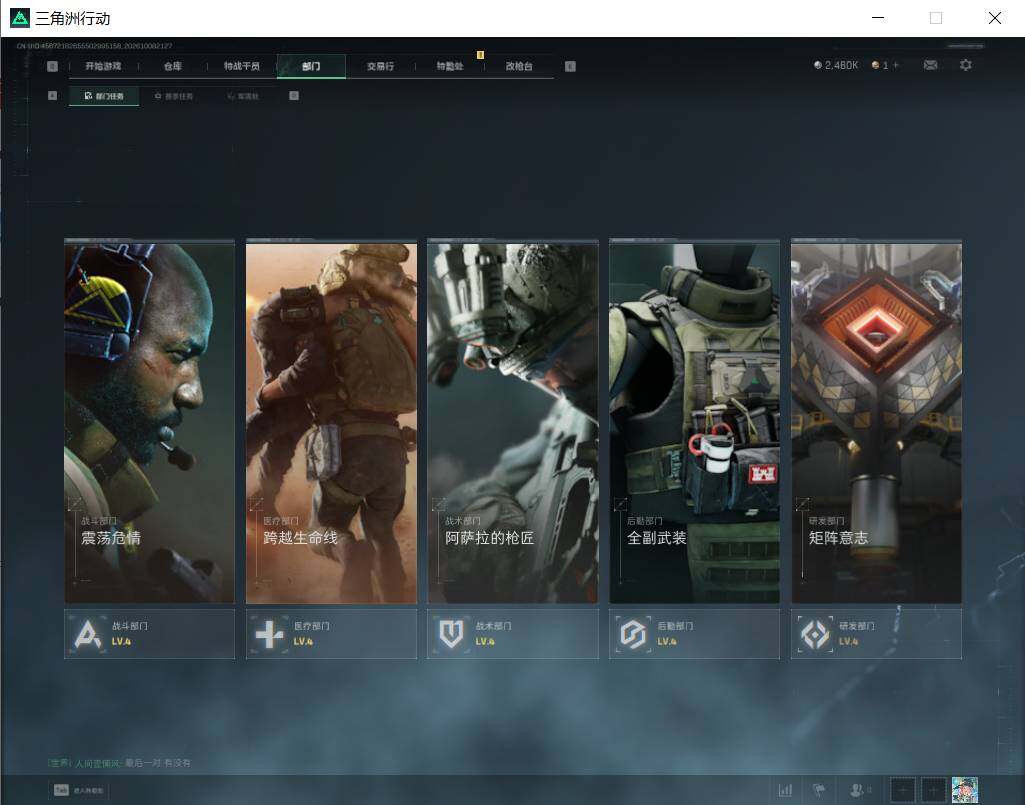Select the 矩阵意志 mission card
The image size is (1025, 805).
pyautogui.click(x=877, y=422)
